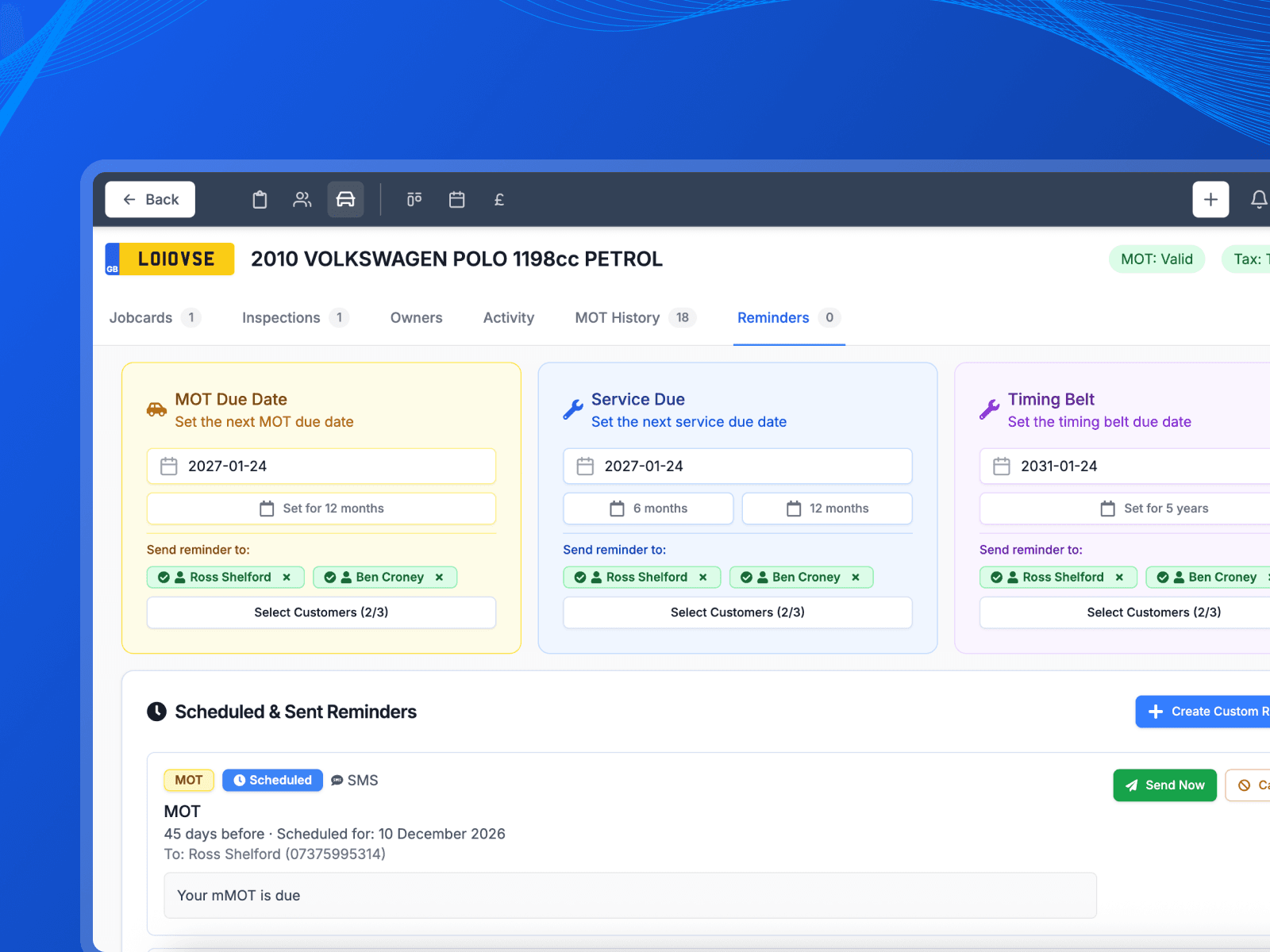Open the Inspections tab
The image size is (1270, 952).
pyautogui.click(x=281, y=317)
